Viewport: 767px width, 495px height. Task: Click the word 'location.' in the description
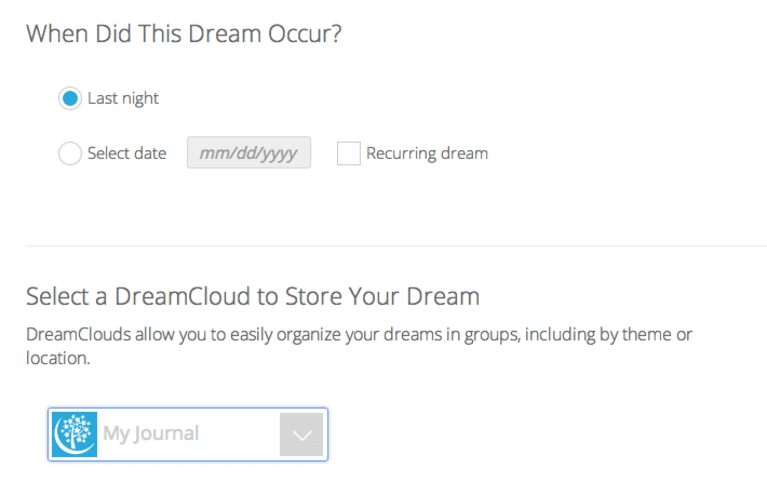(58, 358)
